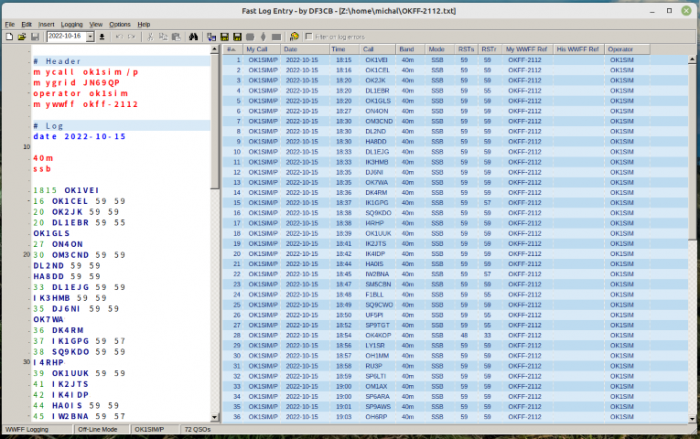Click the date 2022-10-15 editor line
This screenshot has height=439, width=700.
(79, 137)
